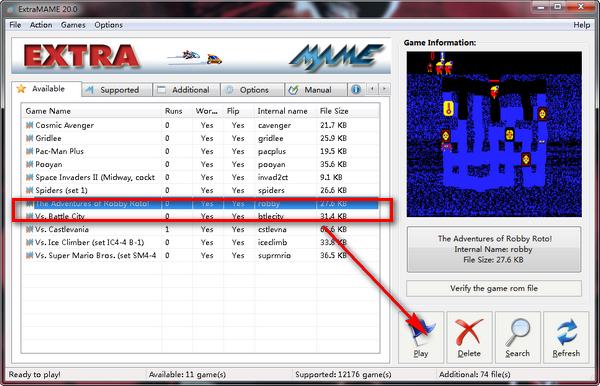
Task: Open the Help menu
Action: 582,25
